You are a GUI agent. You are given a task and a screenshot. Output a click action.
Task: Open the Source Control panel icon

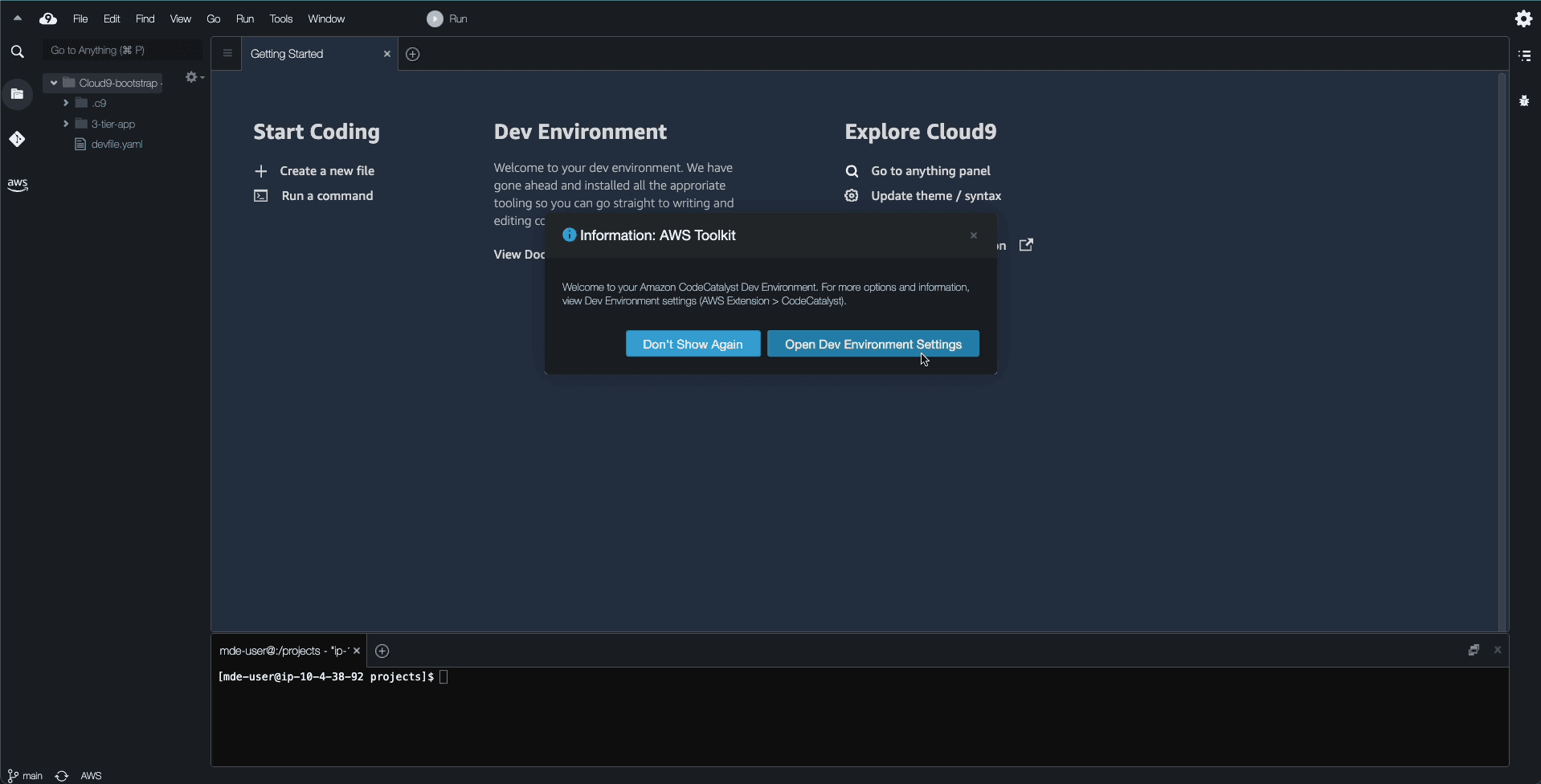pyautogui.click(x=17, y=139)
